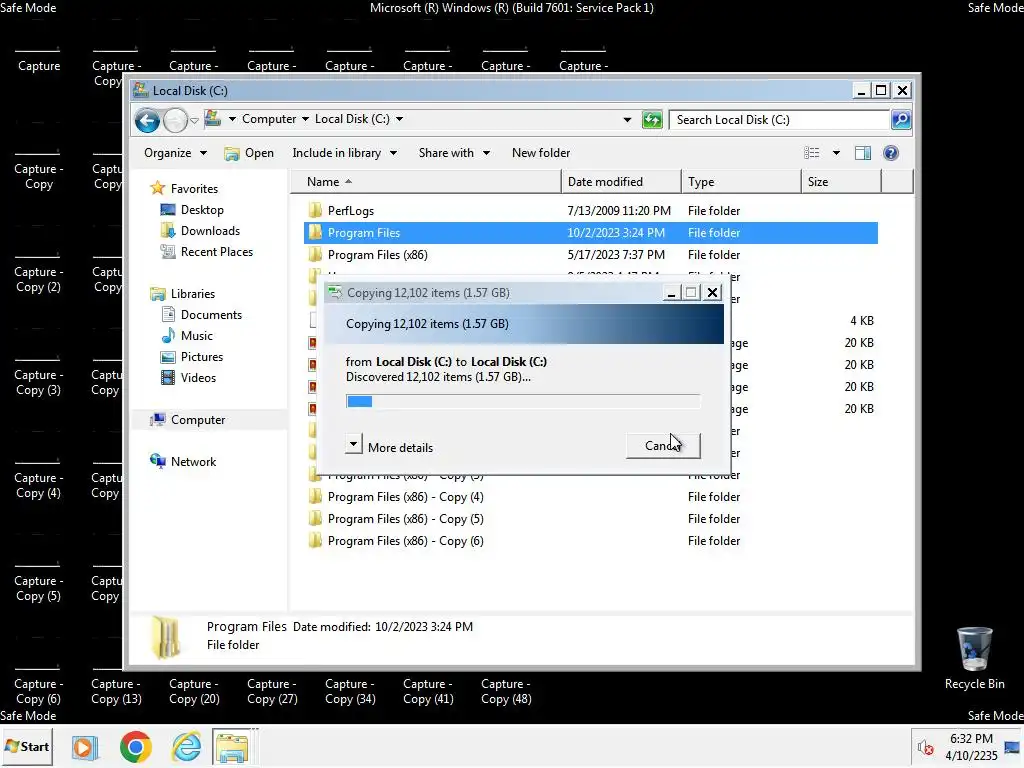Launch Internet Explorer from taskbar
Screen dimensions: 1024x768
186,746
